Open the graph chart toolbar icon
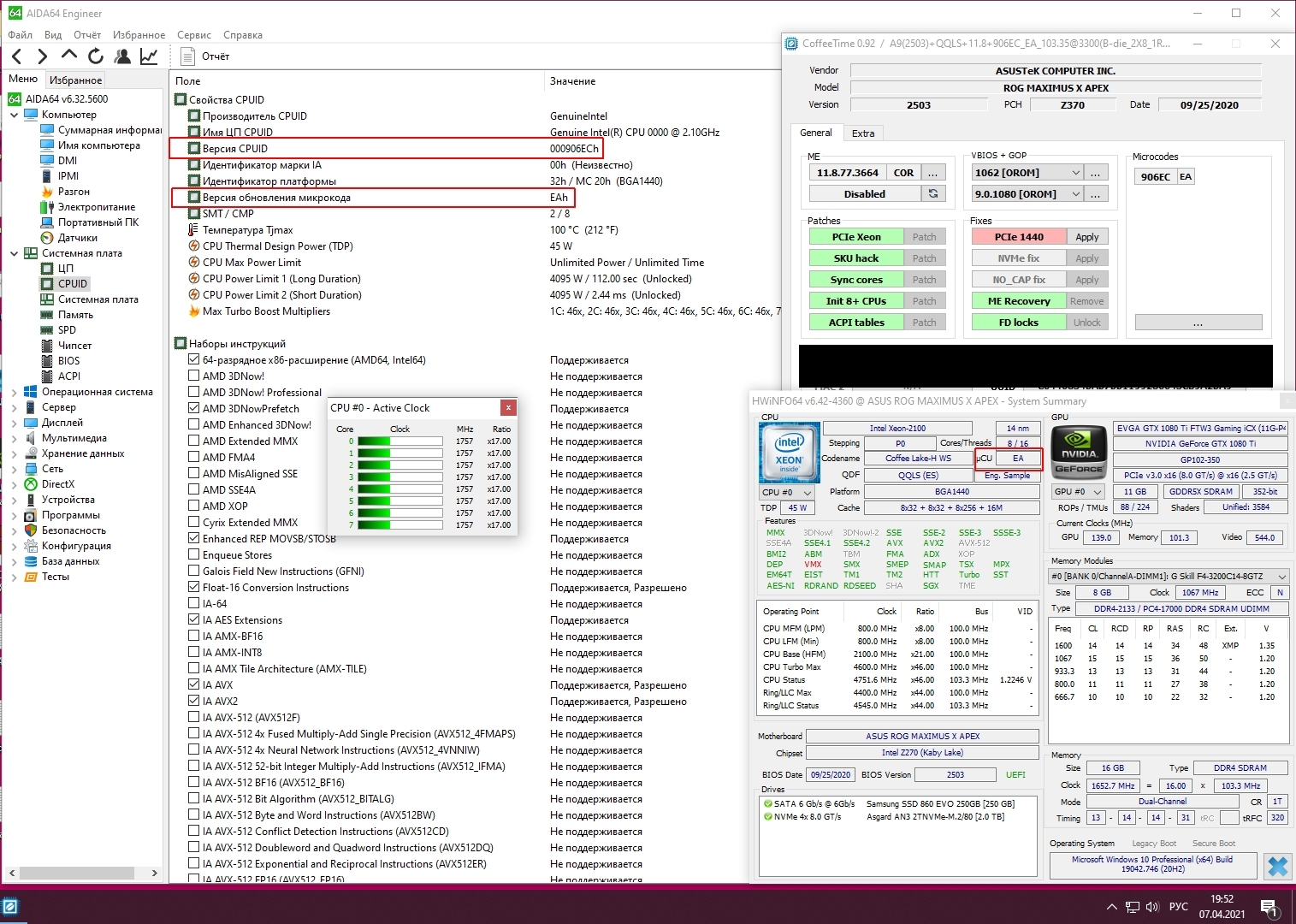 (149, 56)
